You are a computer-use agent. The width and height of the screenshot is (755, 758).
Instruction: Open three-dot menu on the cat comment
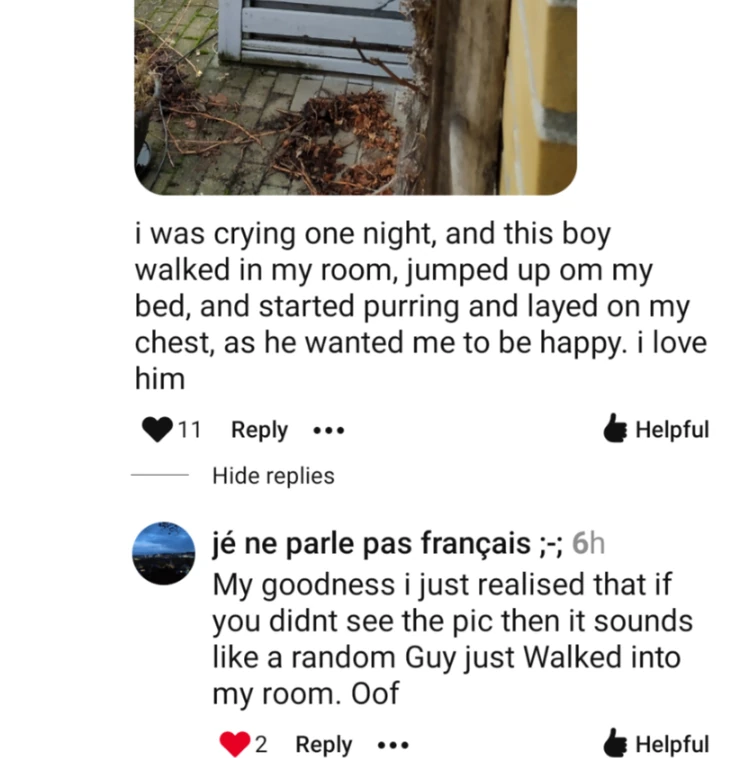(329, 430)
